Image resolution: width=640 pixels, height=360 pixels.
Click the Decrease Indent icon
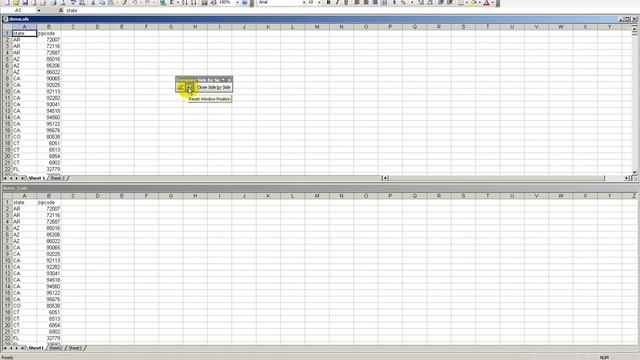pyautogui.click(x=441, y=2)
